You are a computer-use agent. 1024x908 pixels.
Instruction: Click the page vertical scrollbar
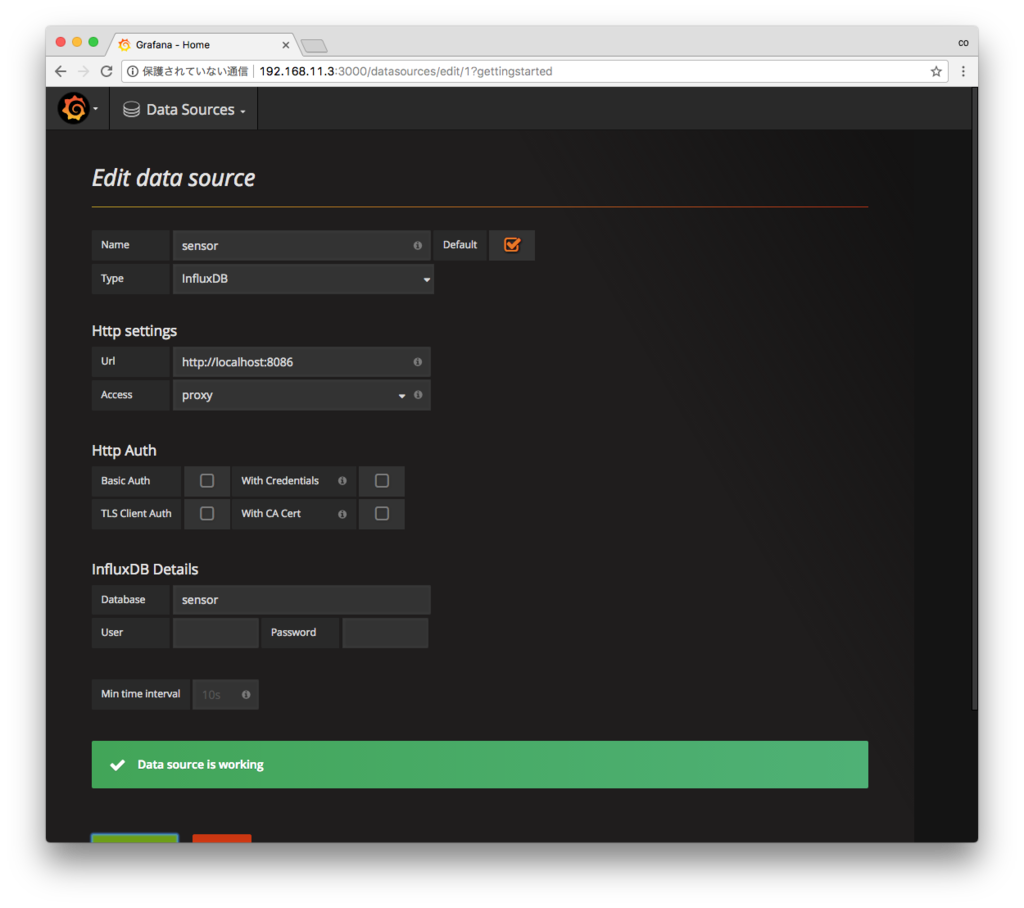[x=974, y=400]
